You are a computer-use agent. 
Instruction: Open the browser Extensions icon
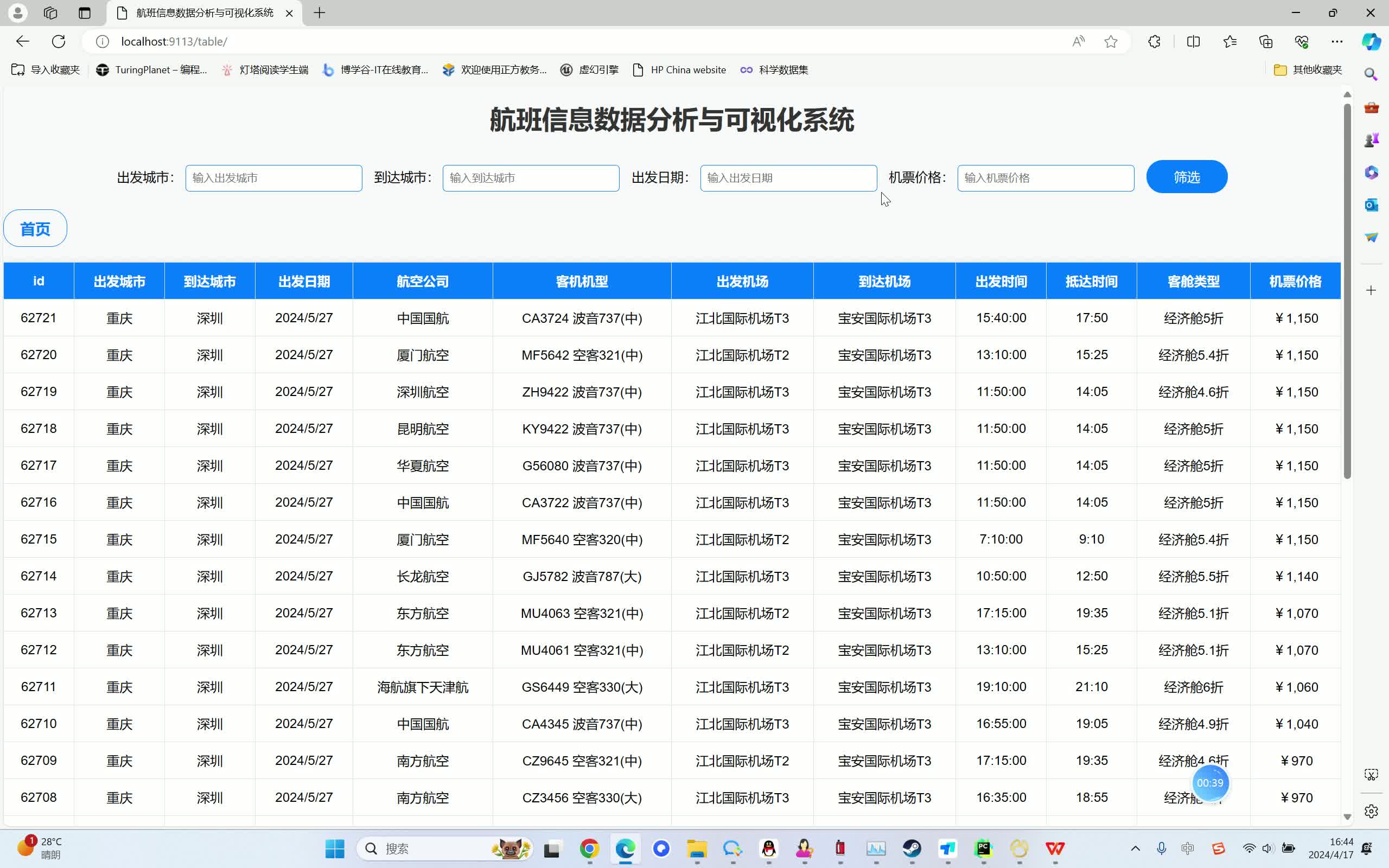(1153, 41)
